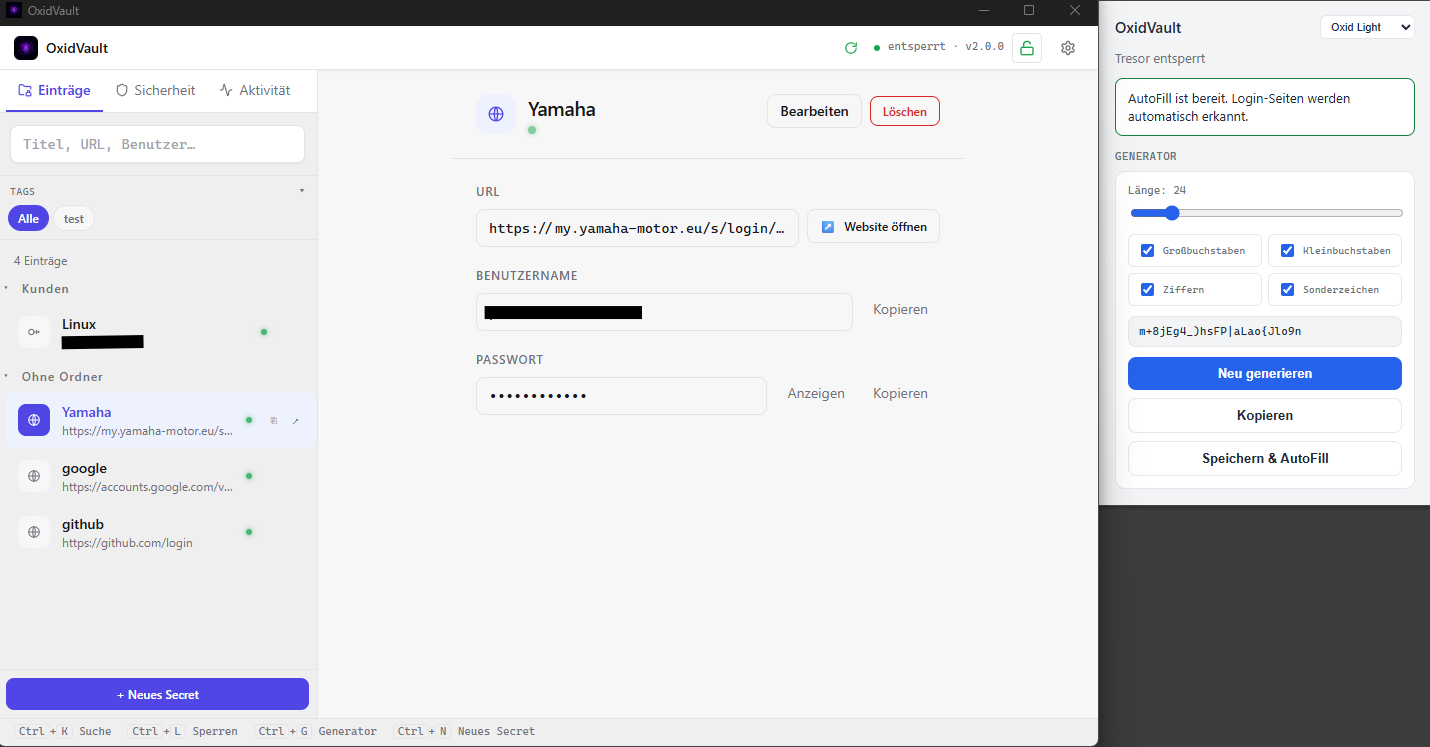The height and width of the screenshot is (747, 1430).
Task: Select the google entry in the list
Action: [x=158, y=476]
